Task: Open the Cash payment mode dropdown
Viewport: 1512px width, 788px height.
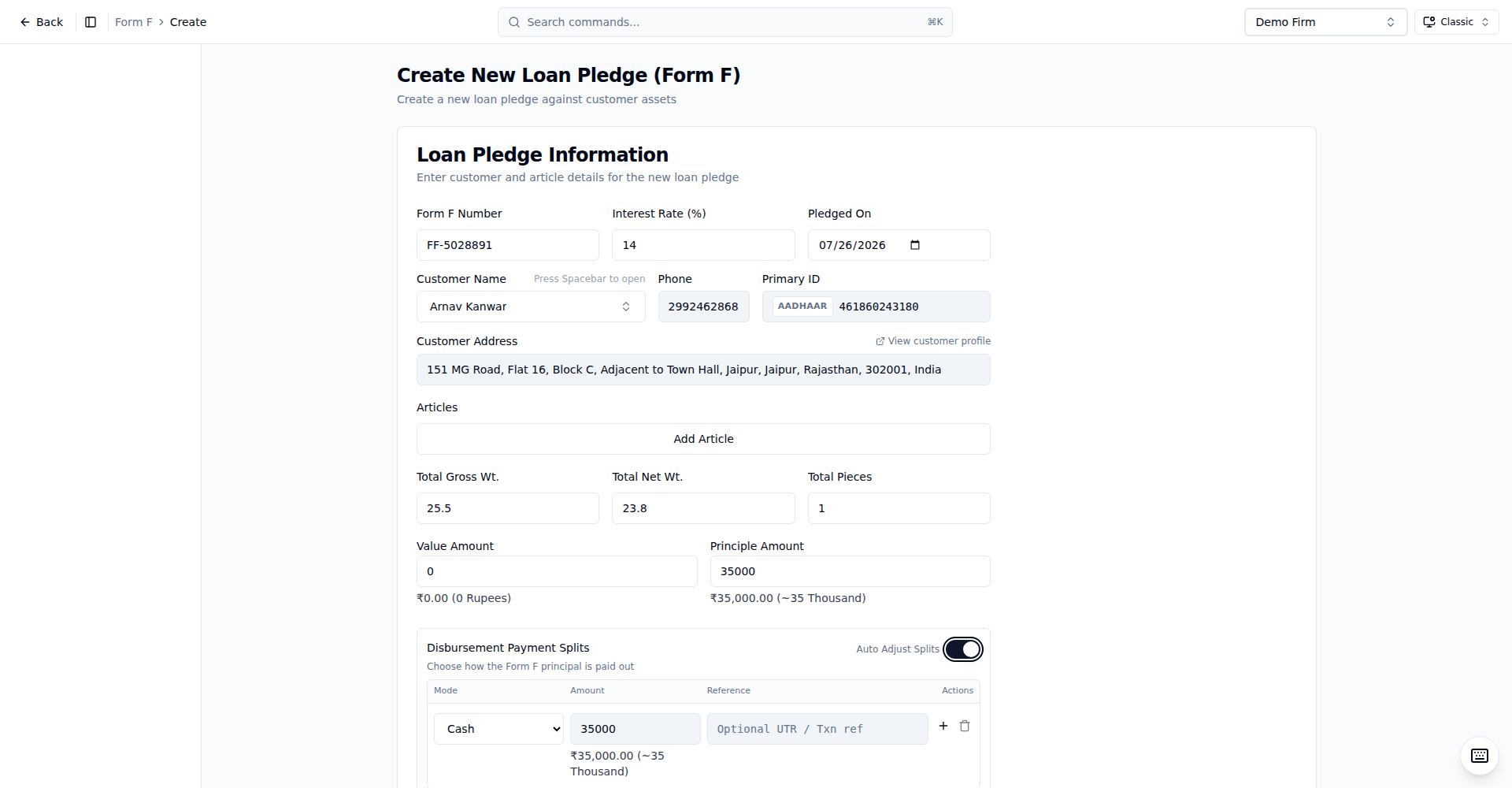Action: [498, 729]
